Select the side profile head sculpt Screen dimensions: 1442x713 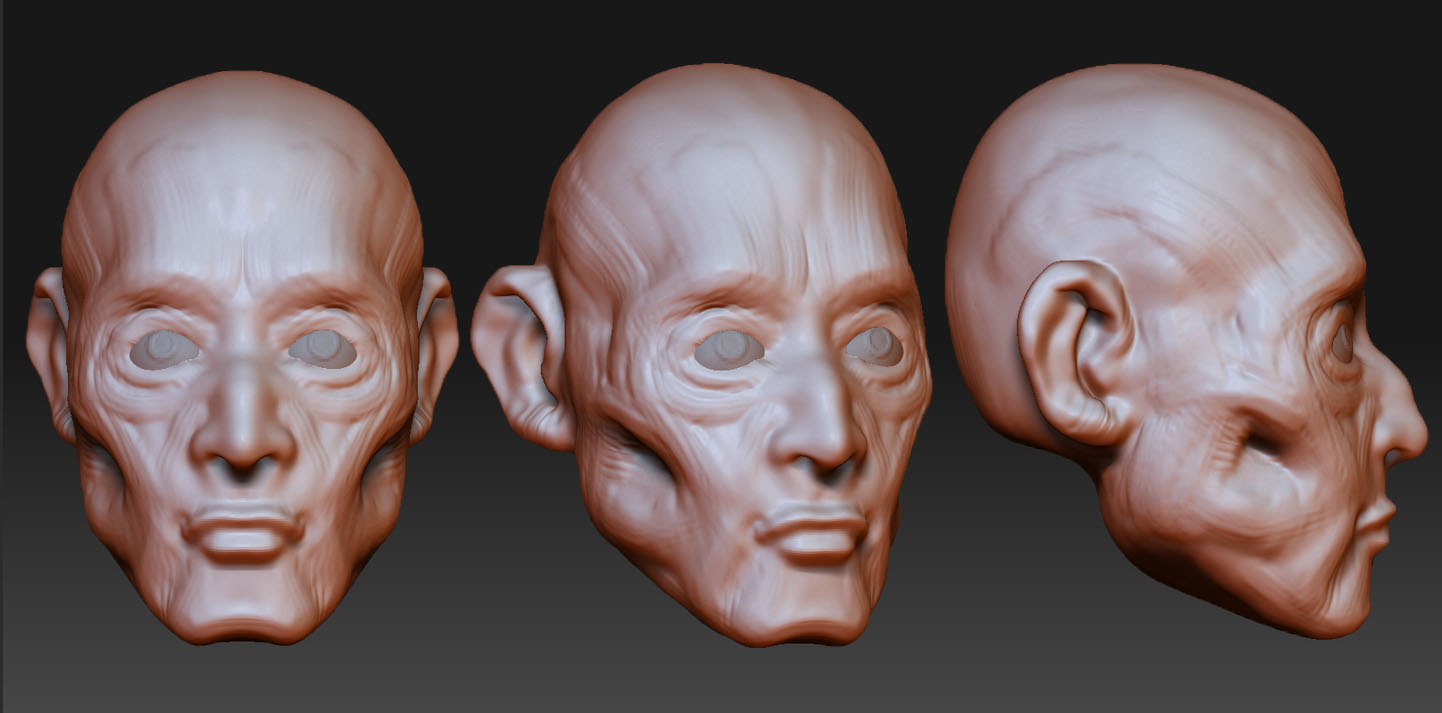[x=1186, y=350]
